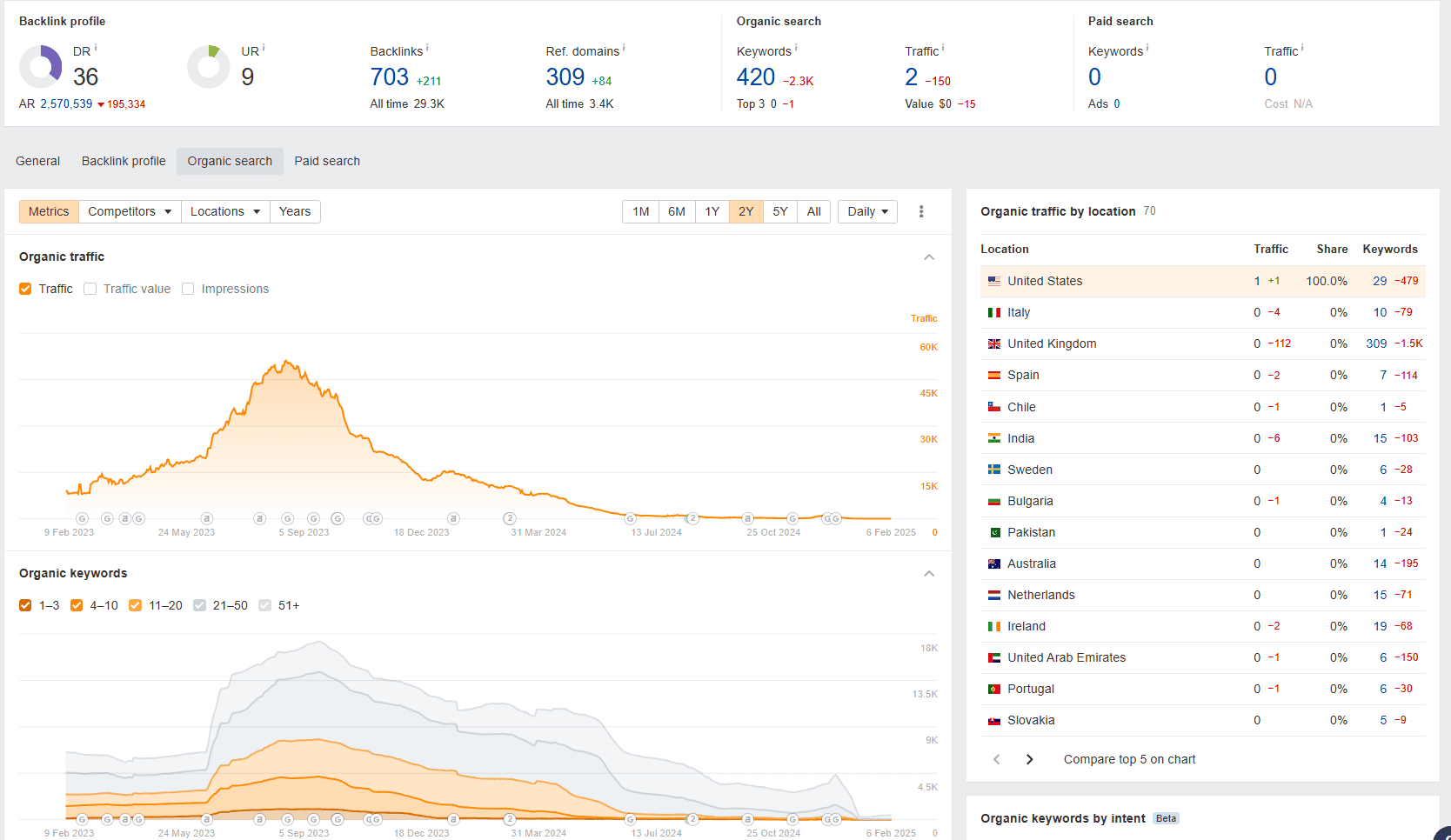Click the Ref. domains info icon

(x=624, y=48)
